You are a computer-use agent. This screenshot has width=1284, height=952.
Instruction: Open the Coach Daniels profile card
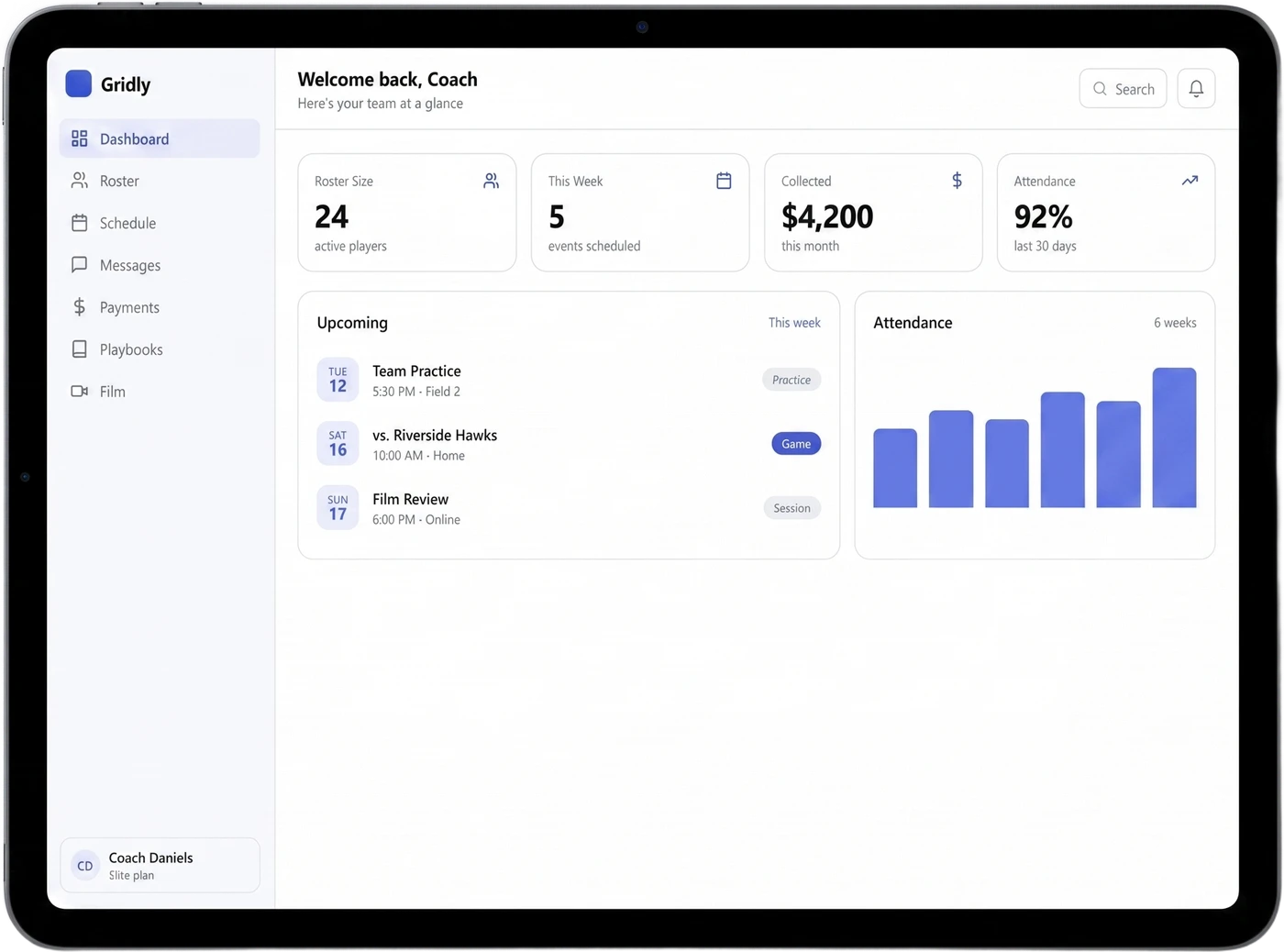[160, 865]
